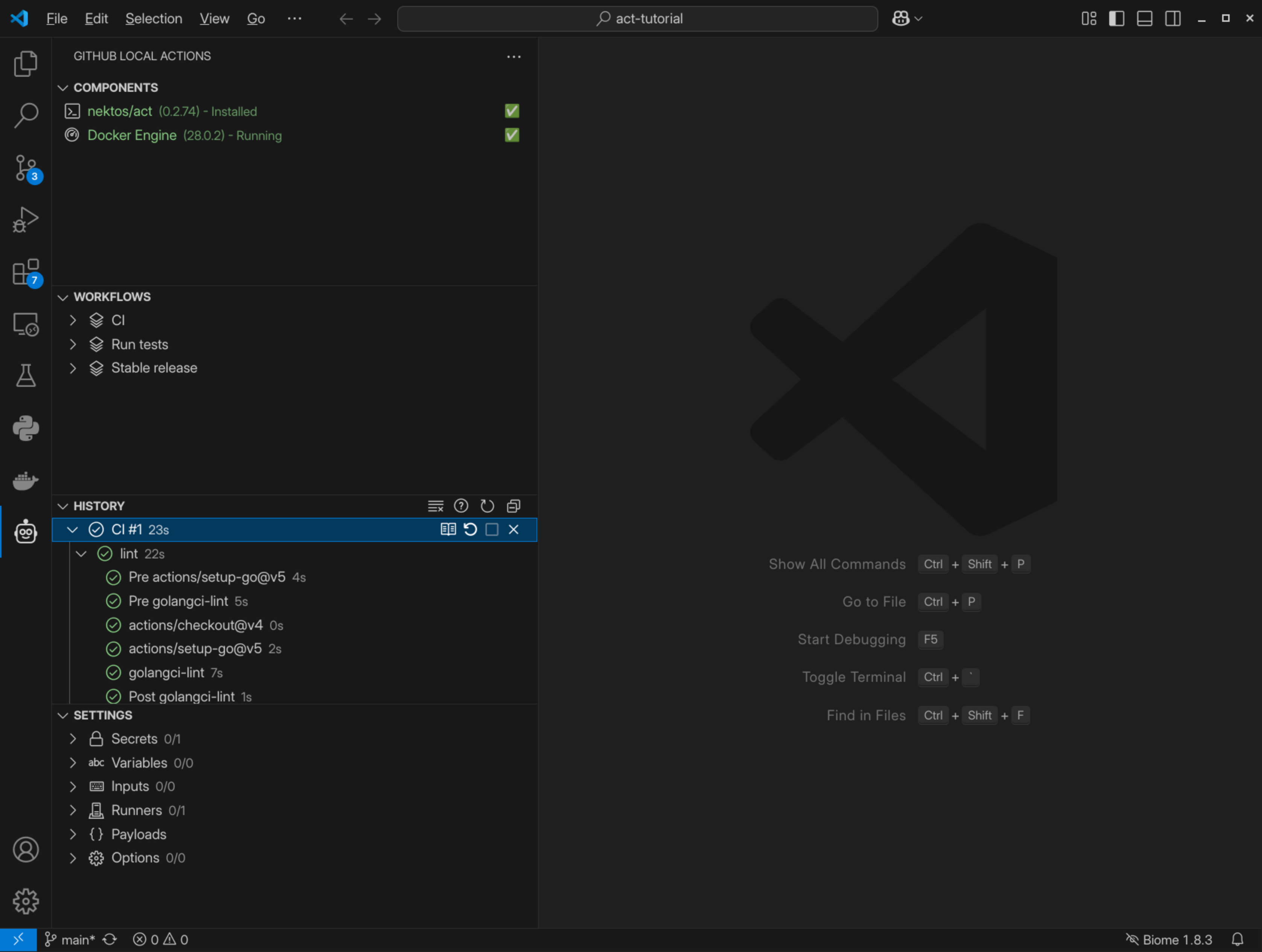Image resolution: width=1262 pixels, height=952 pixels.
Task: Open the Docker sidebar icon
Action: pos(26,480)
